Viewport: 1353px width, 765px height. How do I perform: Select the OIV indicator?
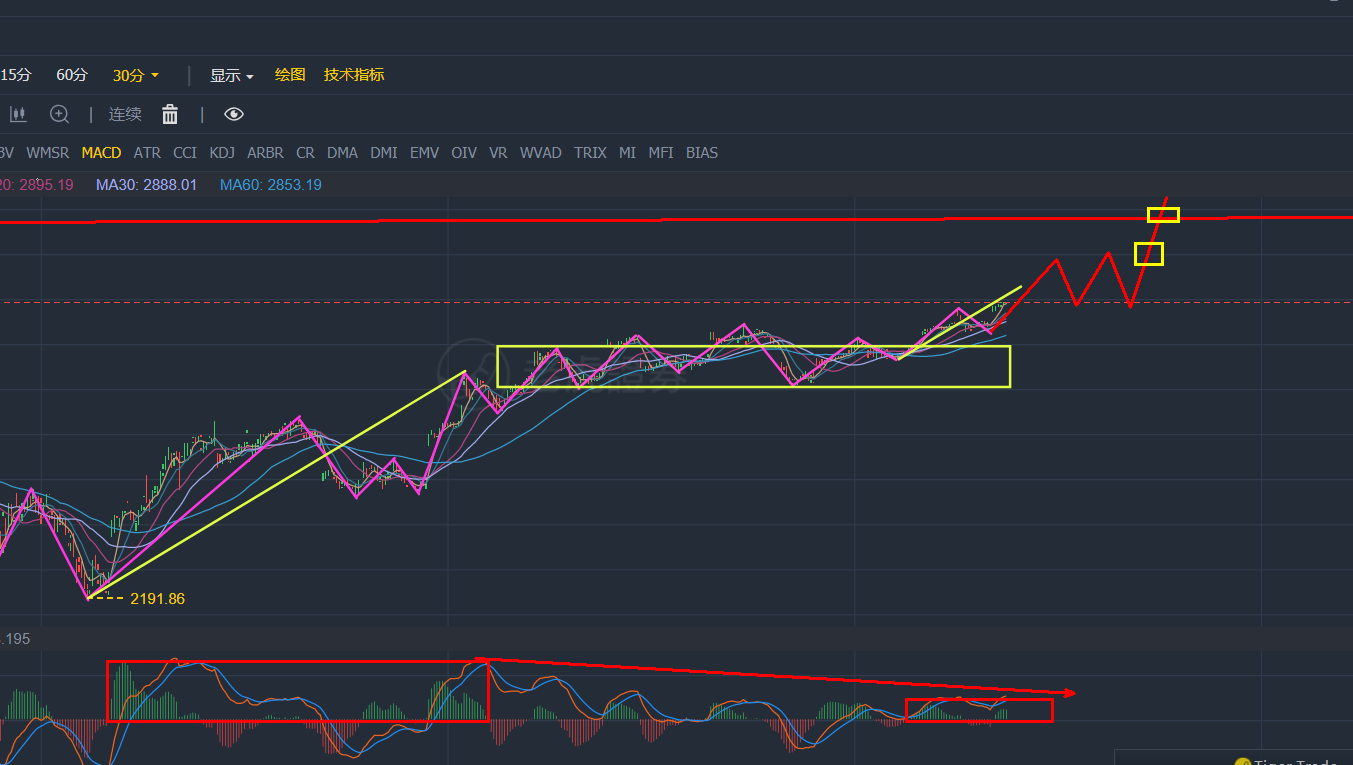(464, 153)
